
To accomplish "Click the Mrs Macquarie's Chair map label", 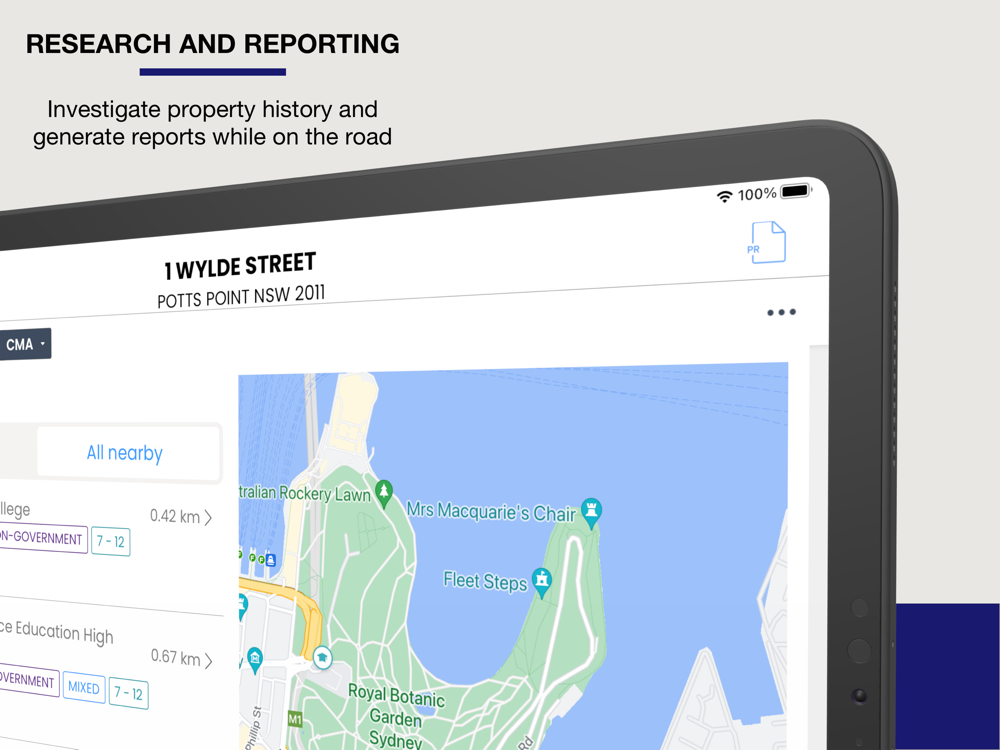I will 491,511.
